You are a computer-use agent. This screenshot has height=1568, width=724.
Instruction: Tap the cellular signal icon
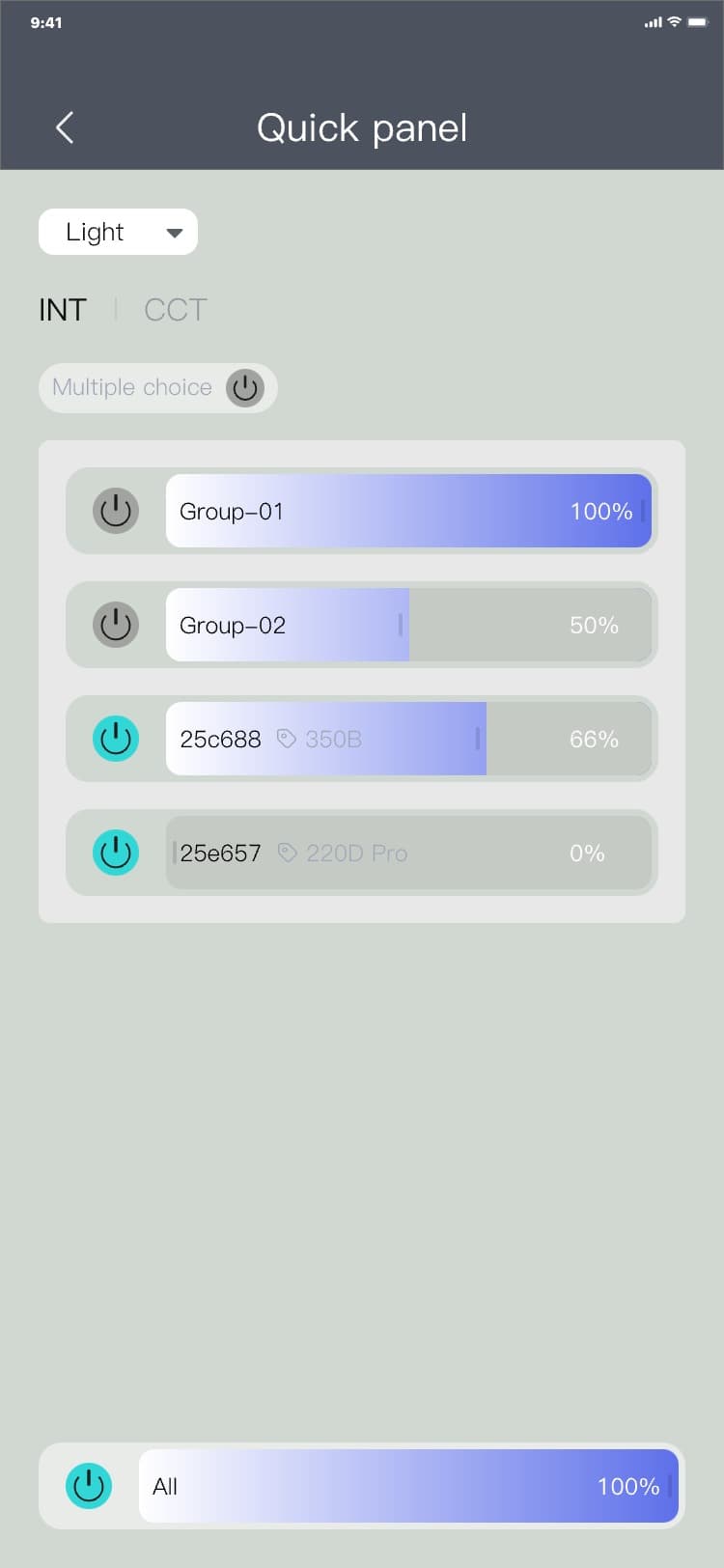tap(653, 22)
